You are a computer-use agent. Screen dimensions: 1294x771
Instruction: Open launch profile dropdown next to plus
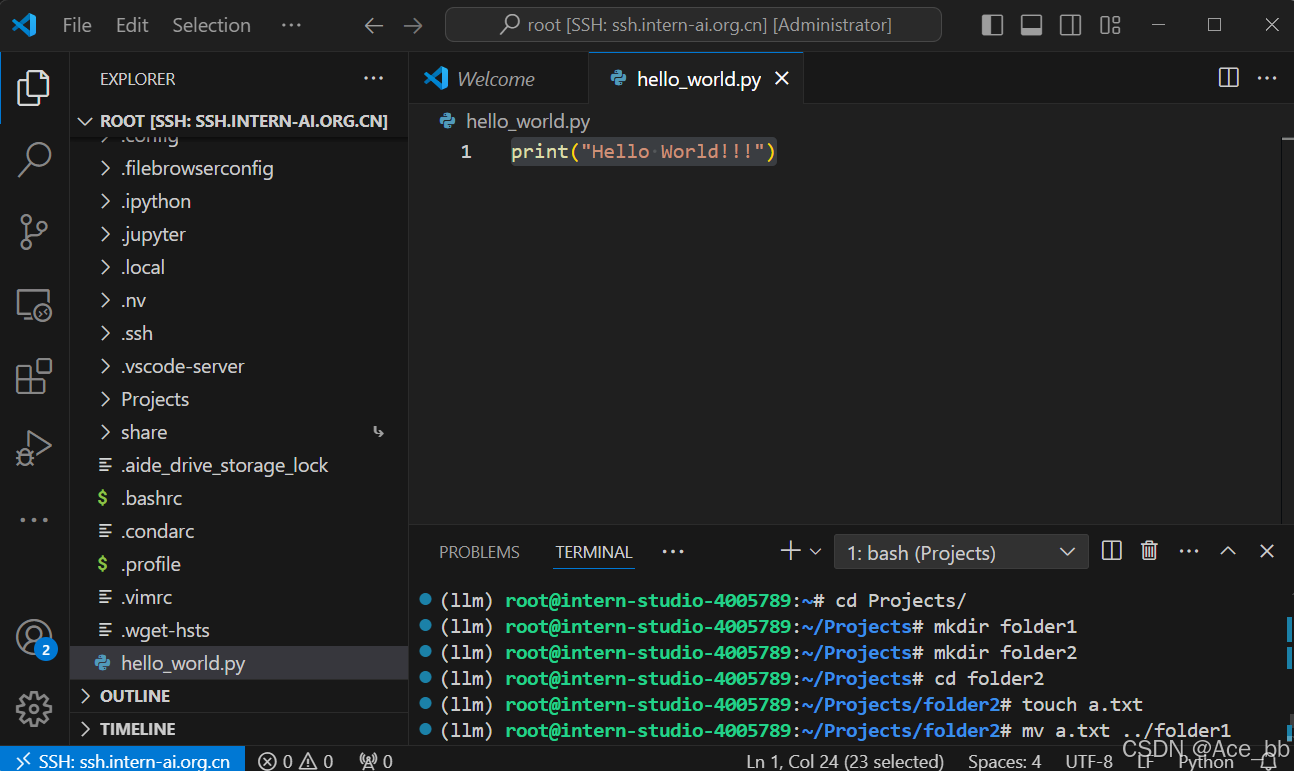(x=815, y=551)
